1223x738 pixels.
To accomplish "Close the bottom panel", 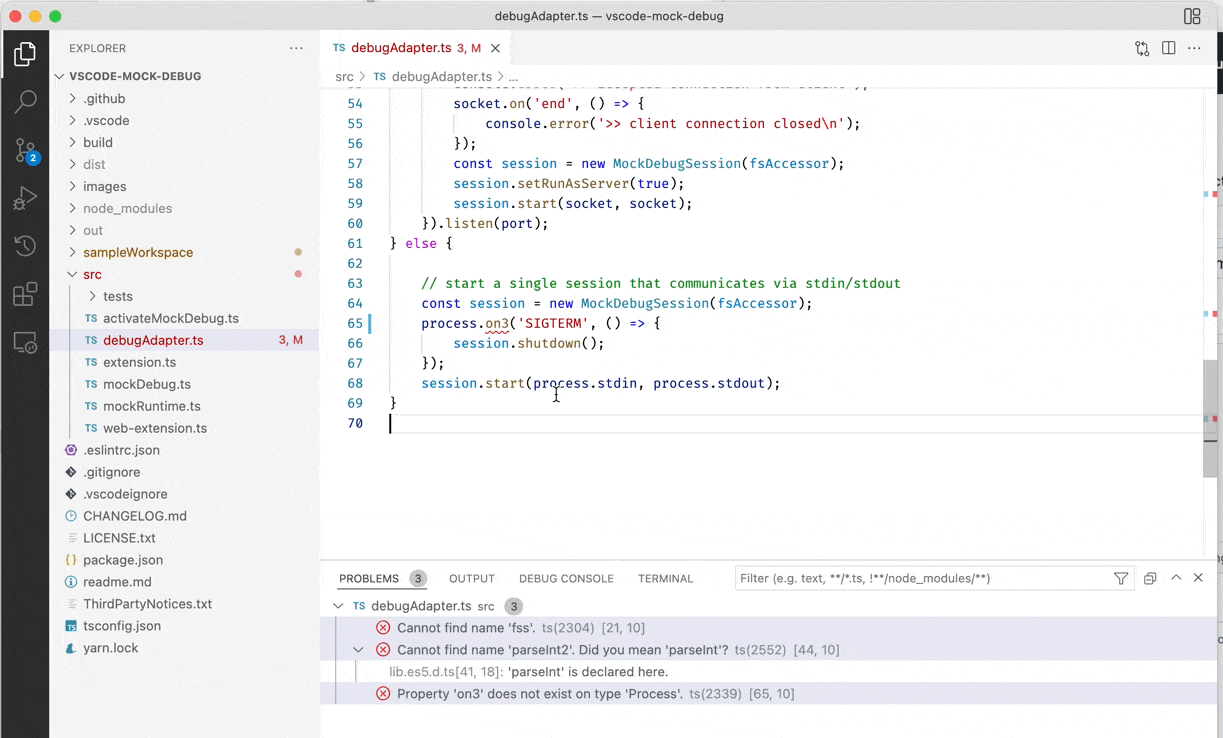I will click(x=1198, y=578).
